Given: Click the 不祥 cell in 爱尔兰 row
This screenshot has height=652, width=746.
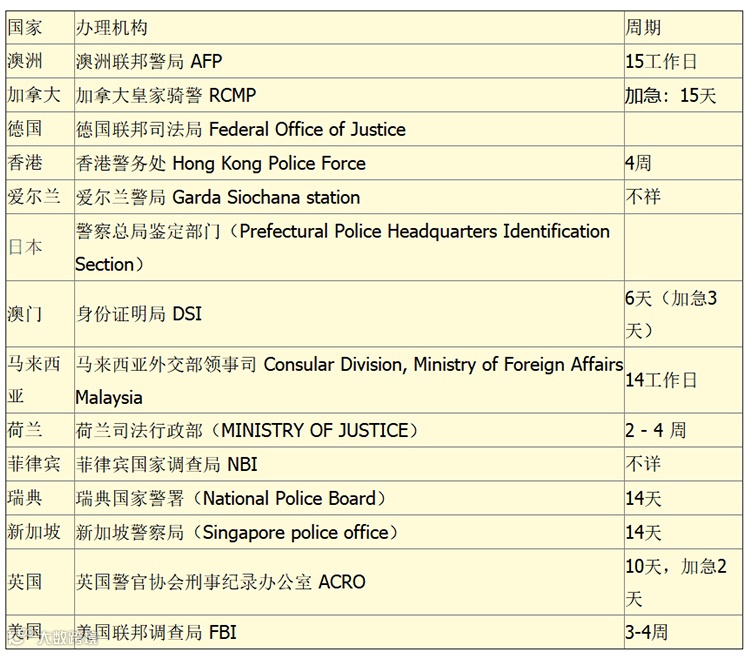Looking at the screenshot, I should (x=683, y=197).
